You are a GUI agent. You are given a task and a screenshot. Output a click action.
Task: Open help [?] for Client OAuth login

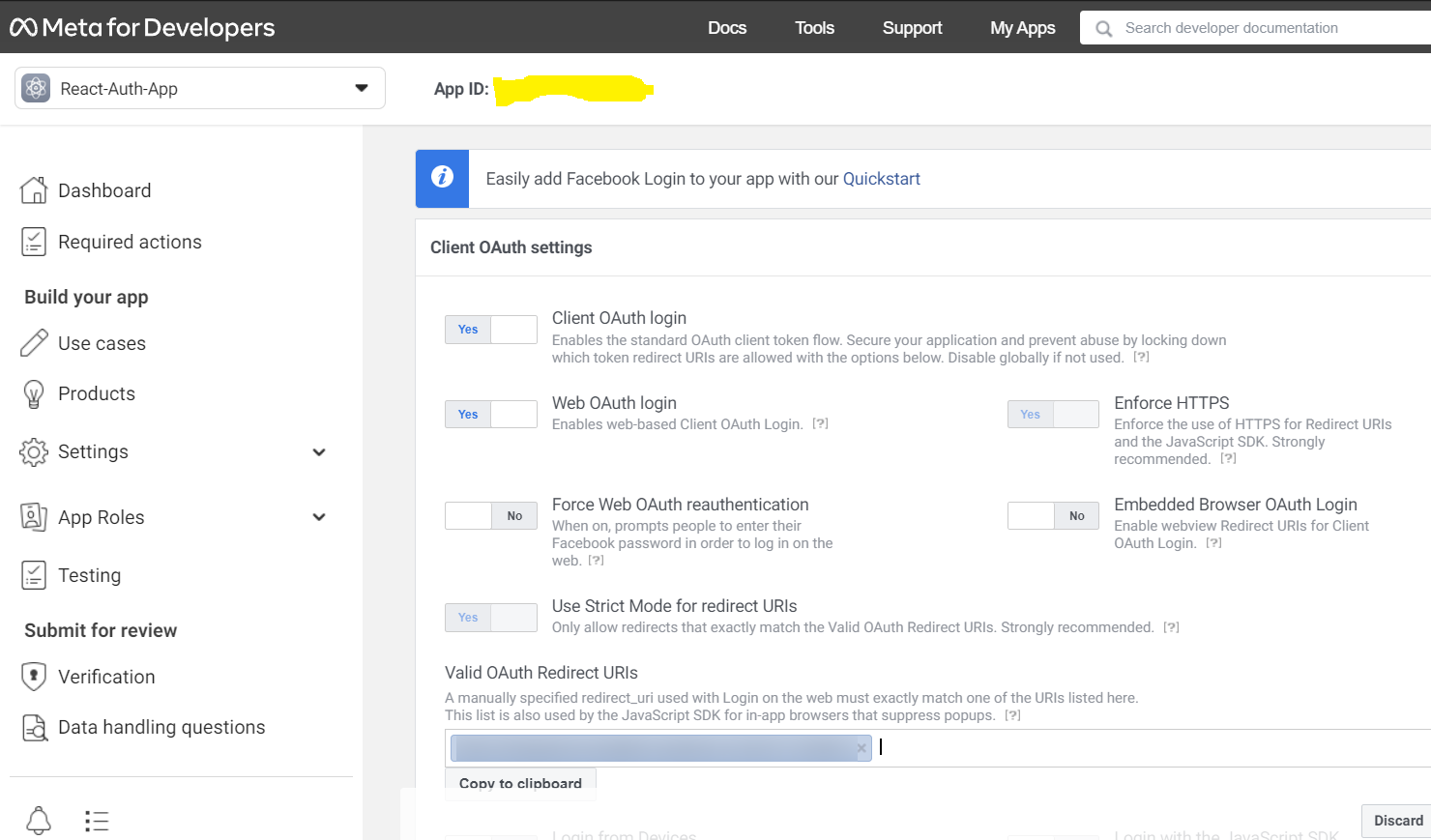[1142, 358]
